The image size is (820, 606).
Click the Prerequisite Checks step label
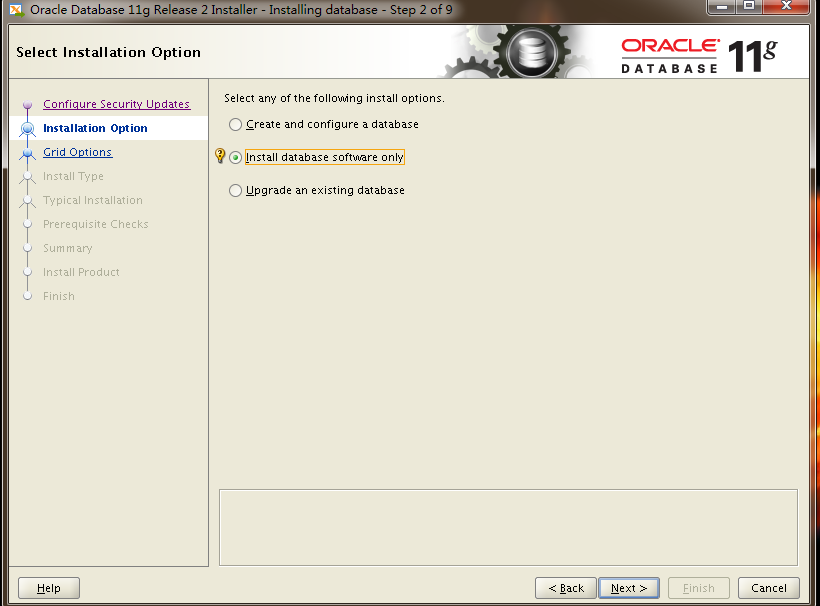[x=96, y=224]
